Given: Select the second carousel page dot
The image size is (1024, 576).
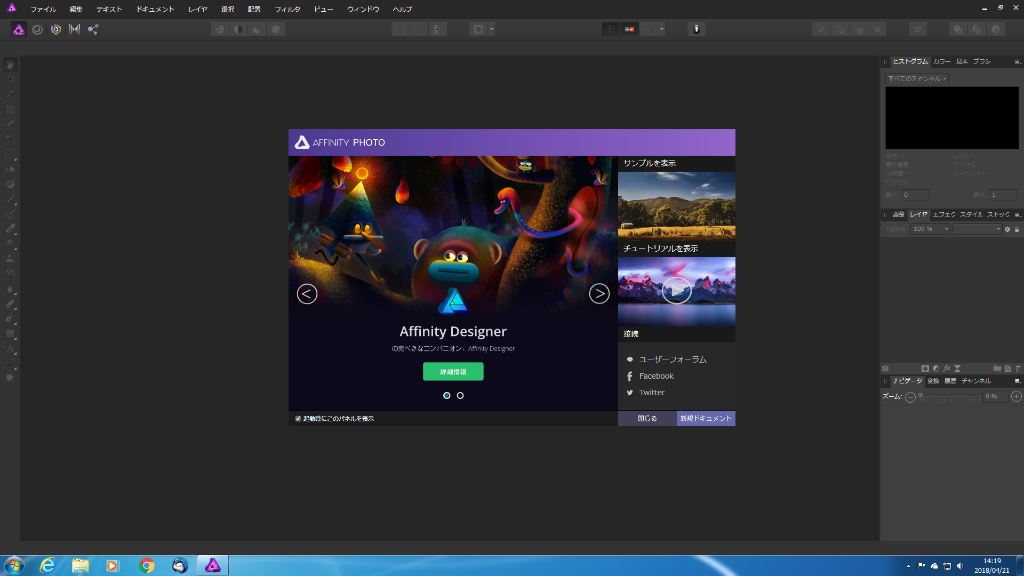Looking at the screenshot, I should (x=460, y=395).
